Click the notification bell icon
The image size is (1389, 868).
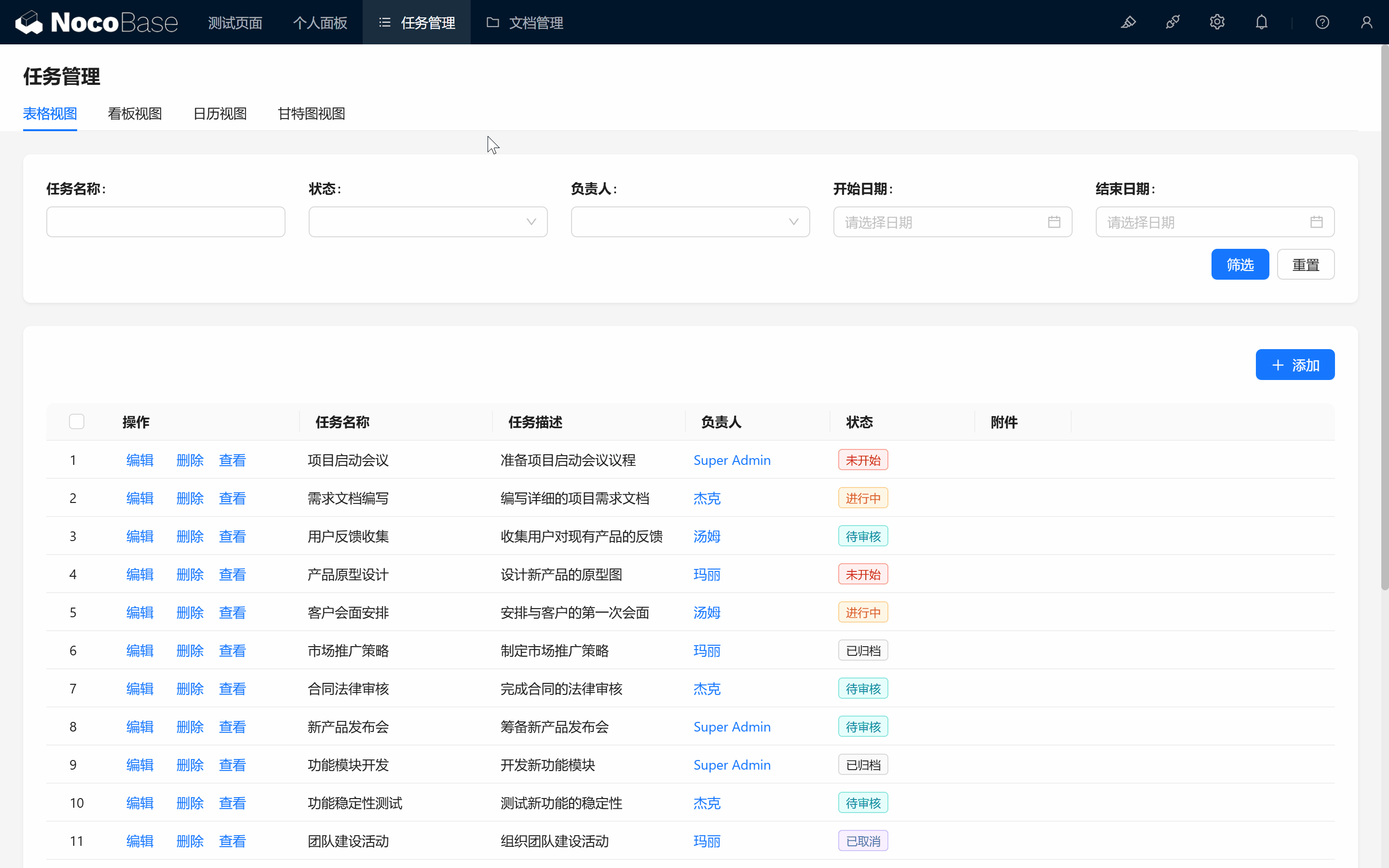pos(1261,22)
